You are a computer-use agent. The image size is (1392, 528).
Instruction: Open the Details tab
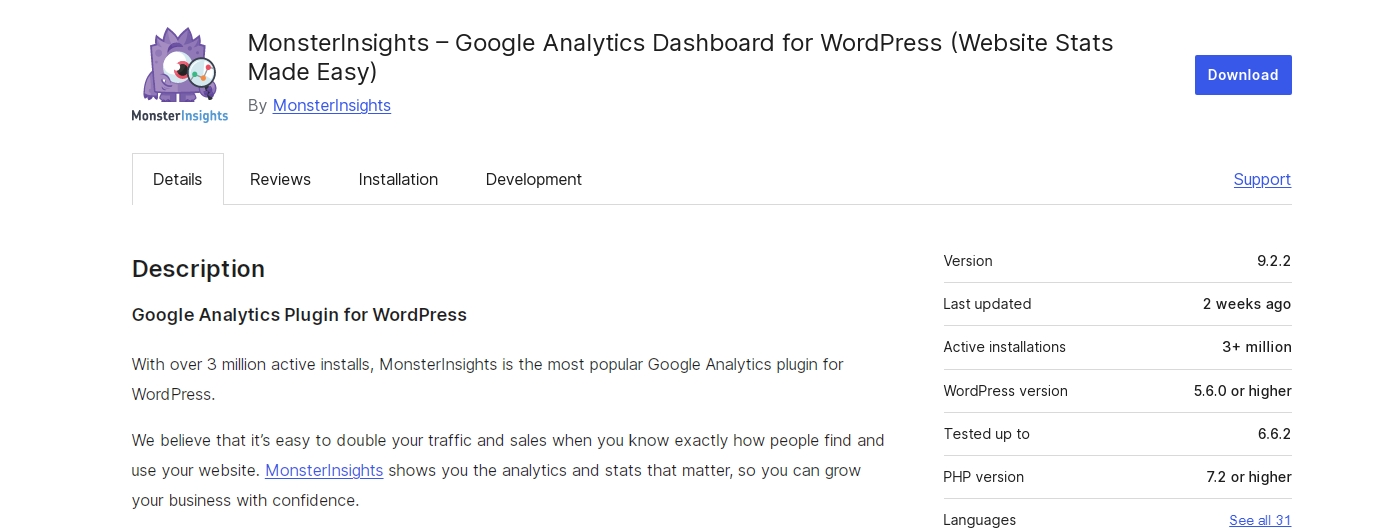pos(178,179)
